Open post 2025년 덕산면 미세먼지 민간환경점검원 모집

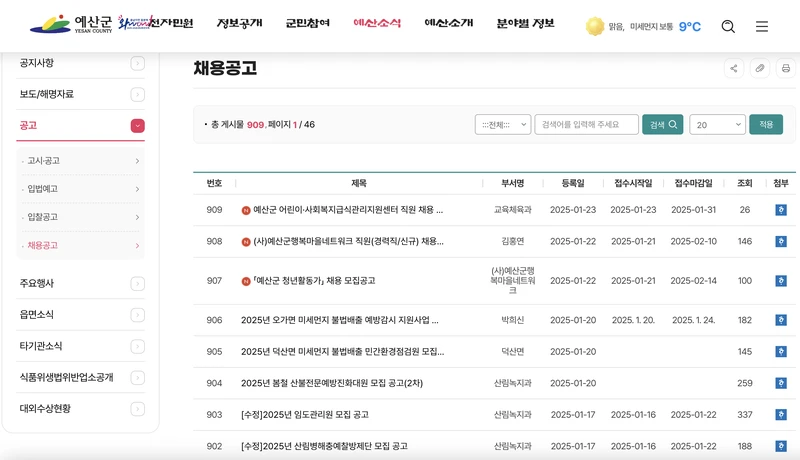pos(342,351)
